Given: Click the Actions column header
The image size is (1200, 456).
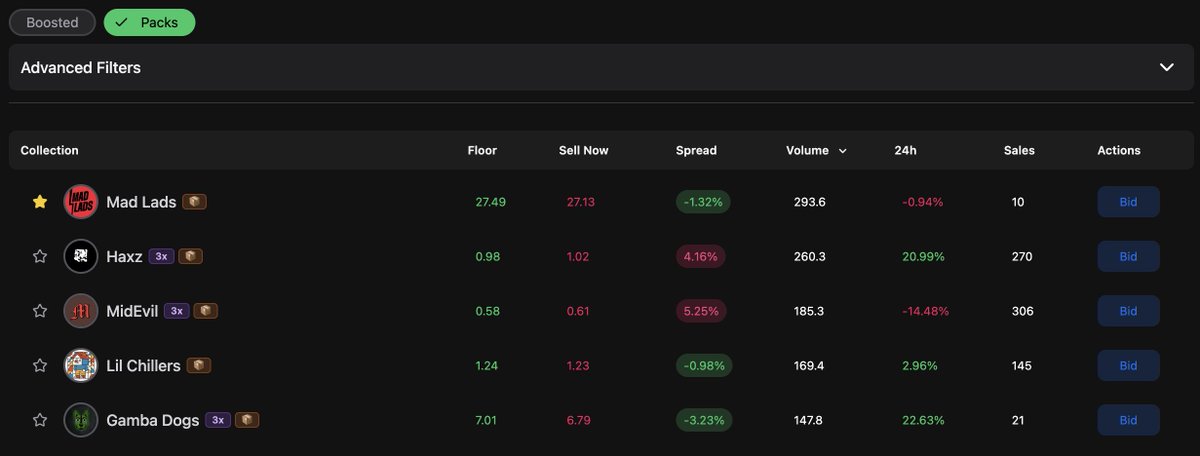Looking at the screenshot, I should (1119, 151).
